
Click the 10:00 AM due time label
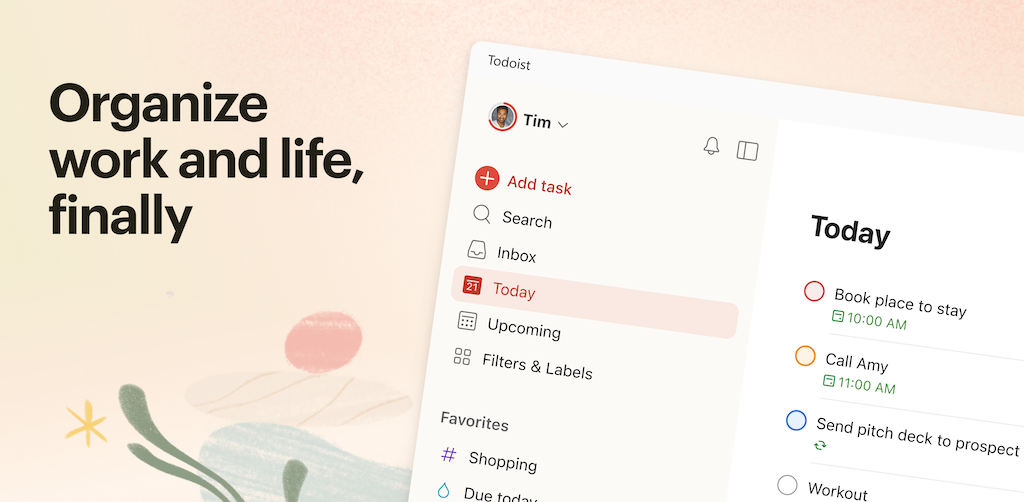869,320
